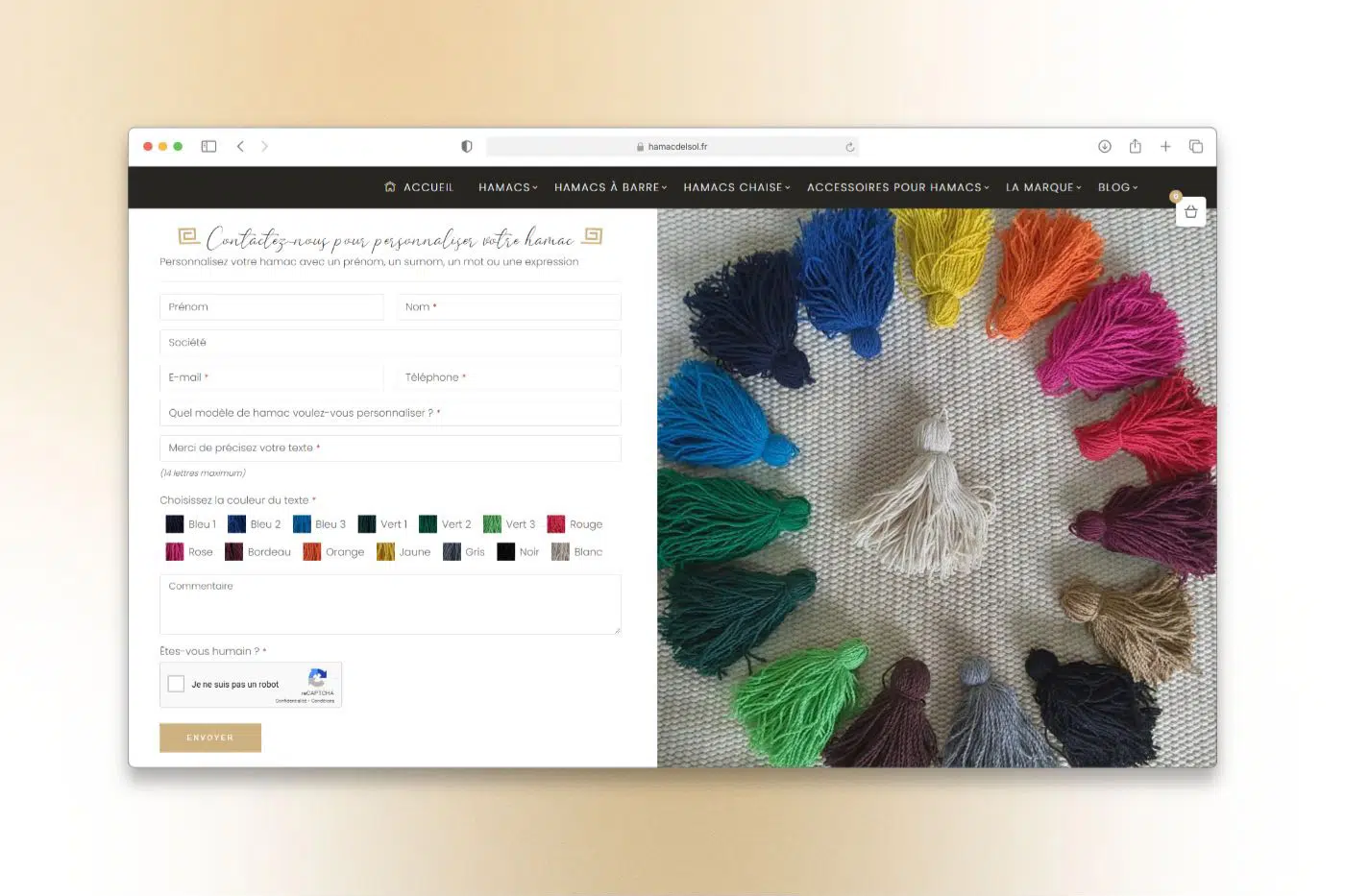The image size is (1345, 896).
Task: Open the shopping cart icon
Action: click(x=1190, y=212)
